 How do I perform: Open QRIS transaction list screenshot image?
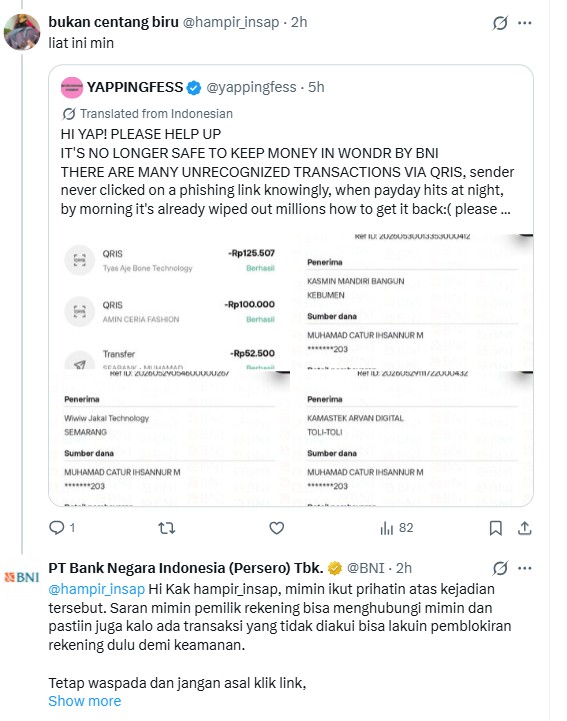click(170, 302)
